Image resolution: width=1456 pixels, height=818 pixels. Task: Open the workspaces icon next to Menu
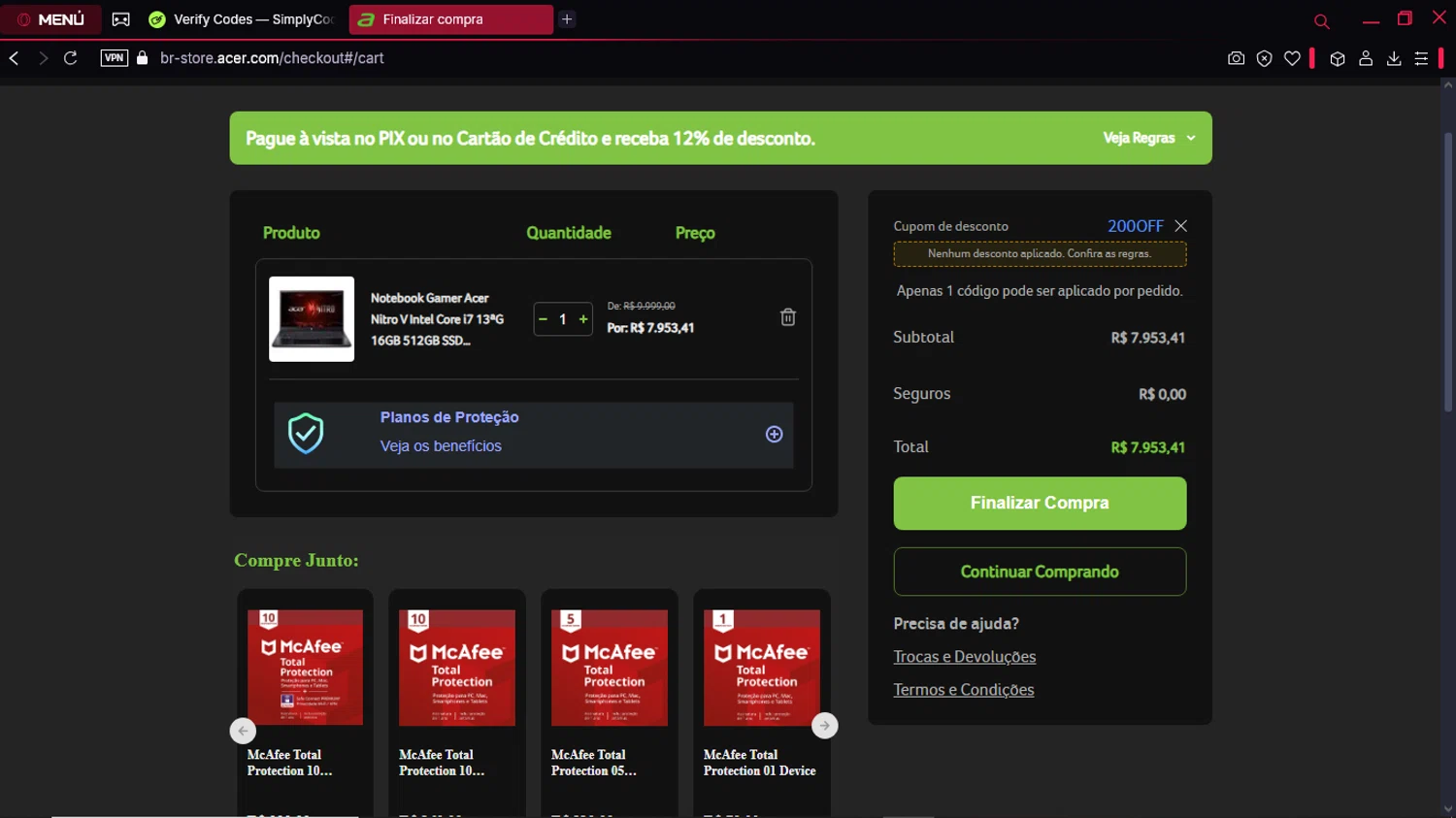pyautogui.click(x=121, y=19)
